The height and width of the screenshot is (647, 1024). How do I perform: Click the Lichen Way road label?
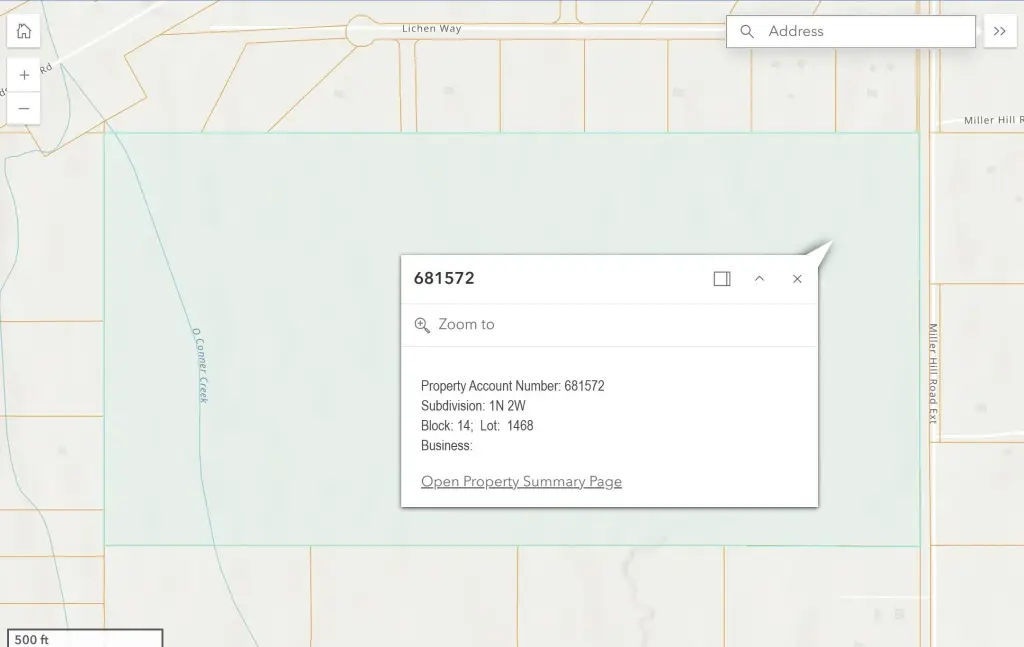coord(432,28)
